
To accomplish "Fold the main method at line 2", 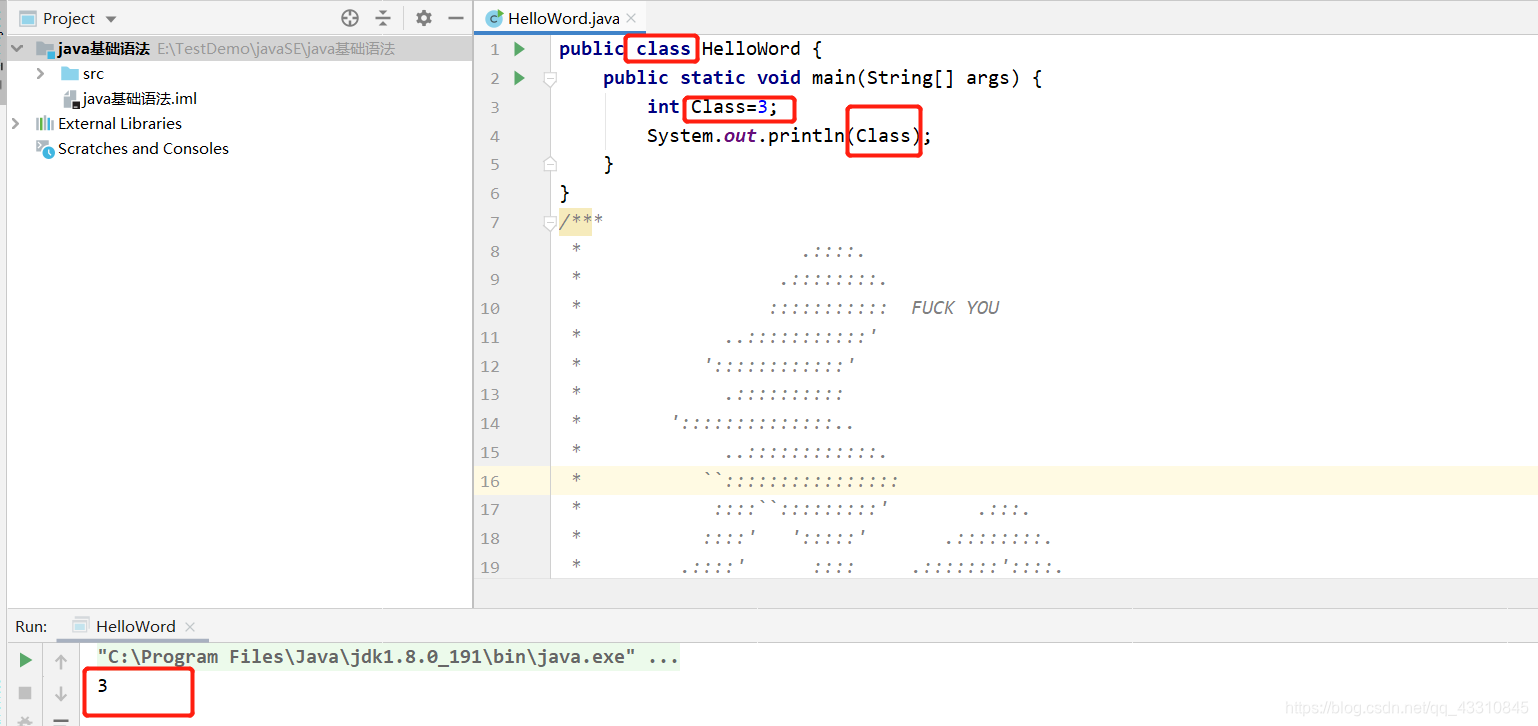I will [549, 78].
